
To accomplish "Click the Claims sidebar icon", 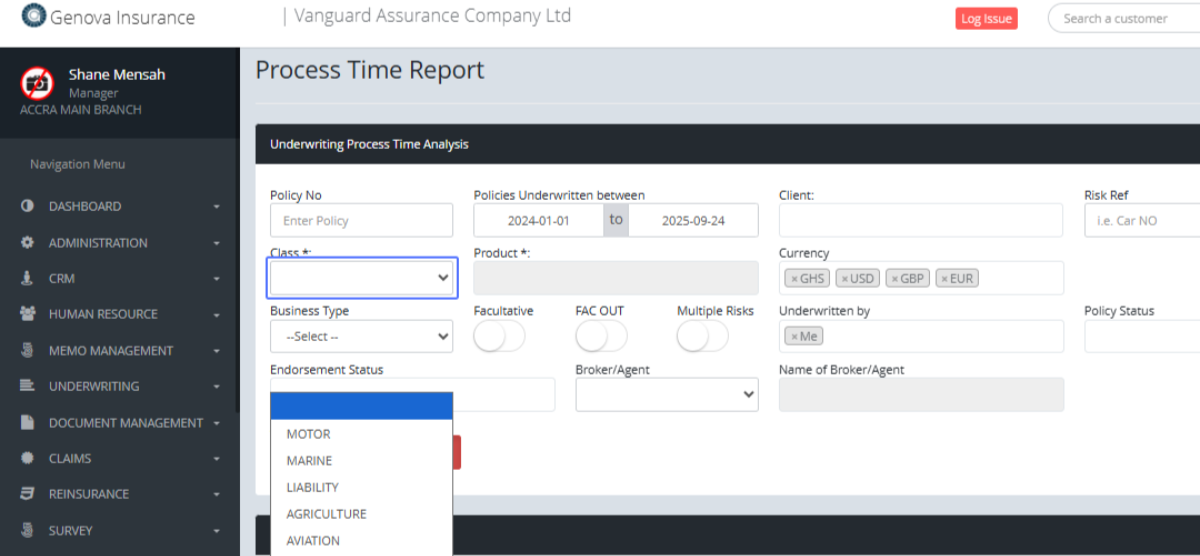I will pos(27,458).
